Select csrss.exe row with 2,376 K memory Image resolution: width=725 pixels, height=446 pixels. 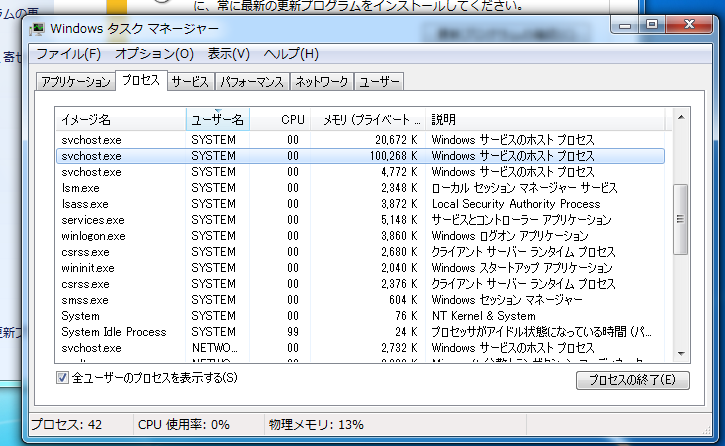pos(360,284)
